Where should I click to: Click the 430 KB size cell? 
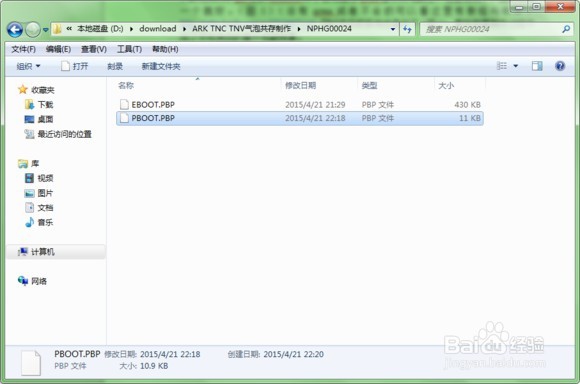tap(468, 105)
